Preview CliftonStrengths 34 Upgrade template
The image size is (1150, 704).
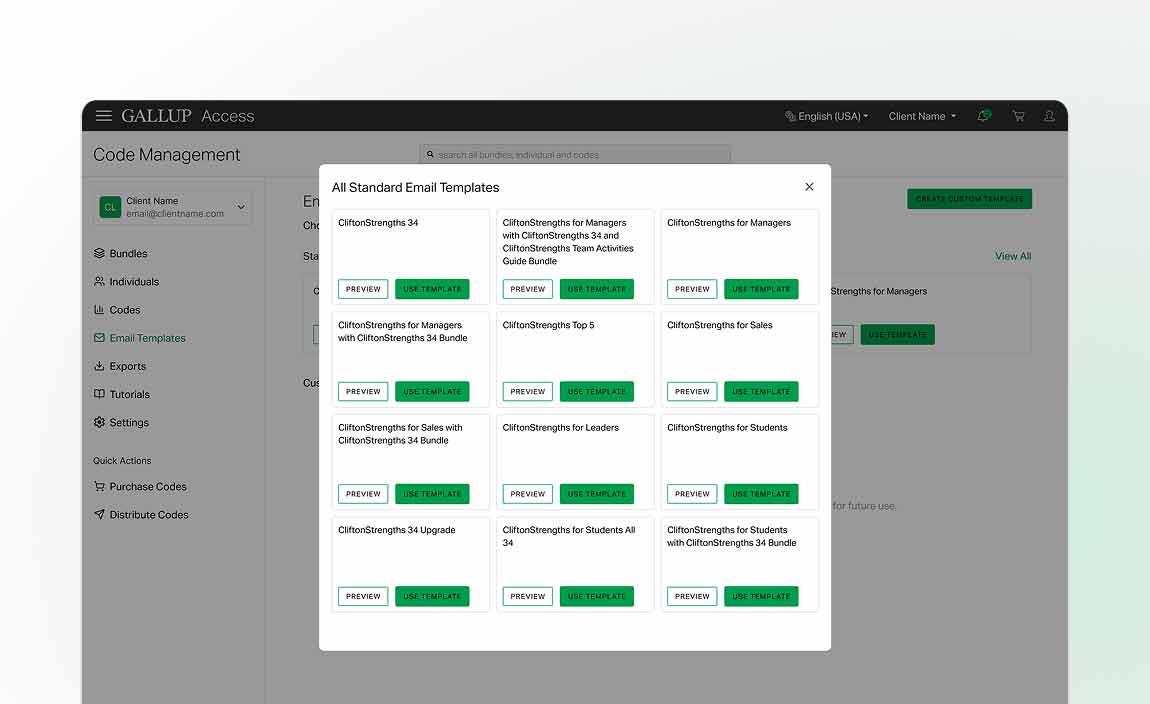click(363, 596)
